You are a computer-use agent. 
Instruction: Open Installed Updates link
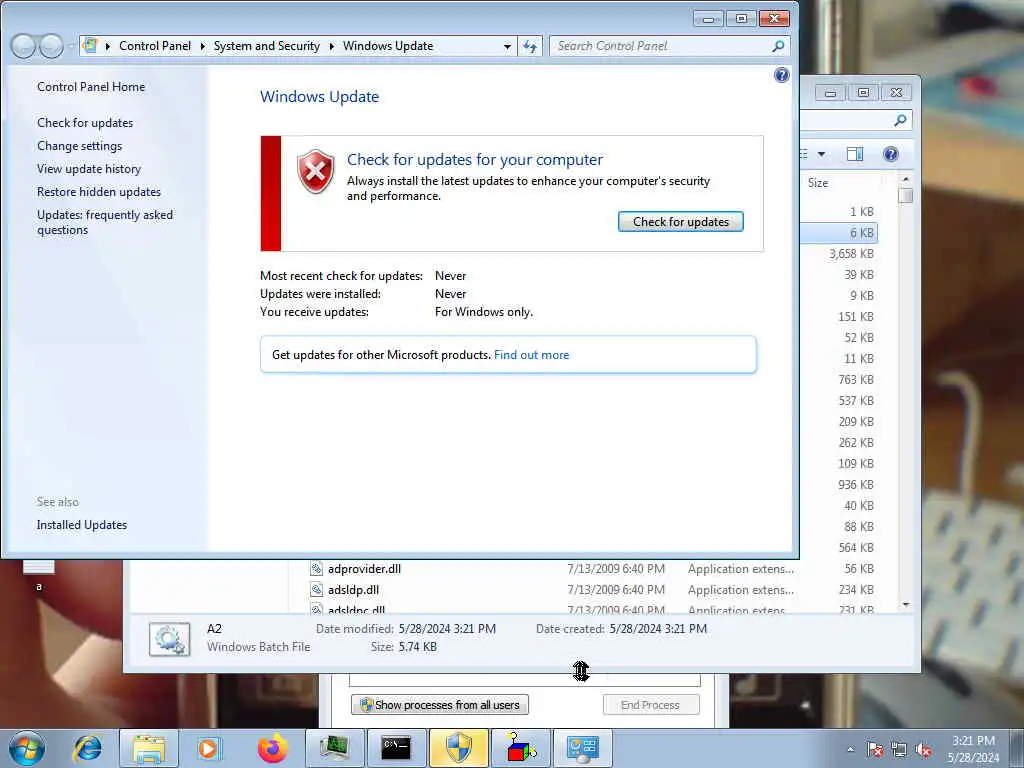coord(82,524)
